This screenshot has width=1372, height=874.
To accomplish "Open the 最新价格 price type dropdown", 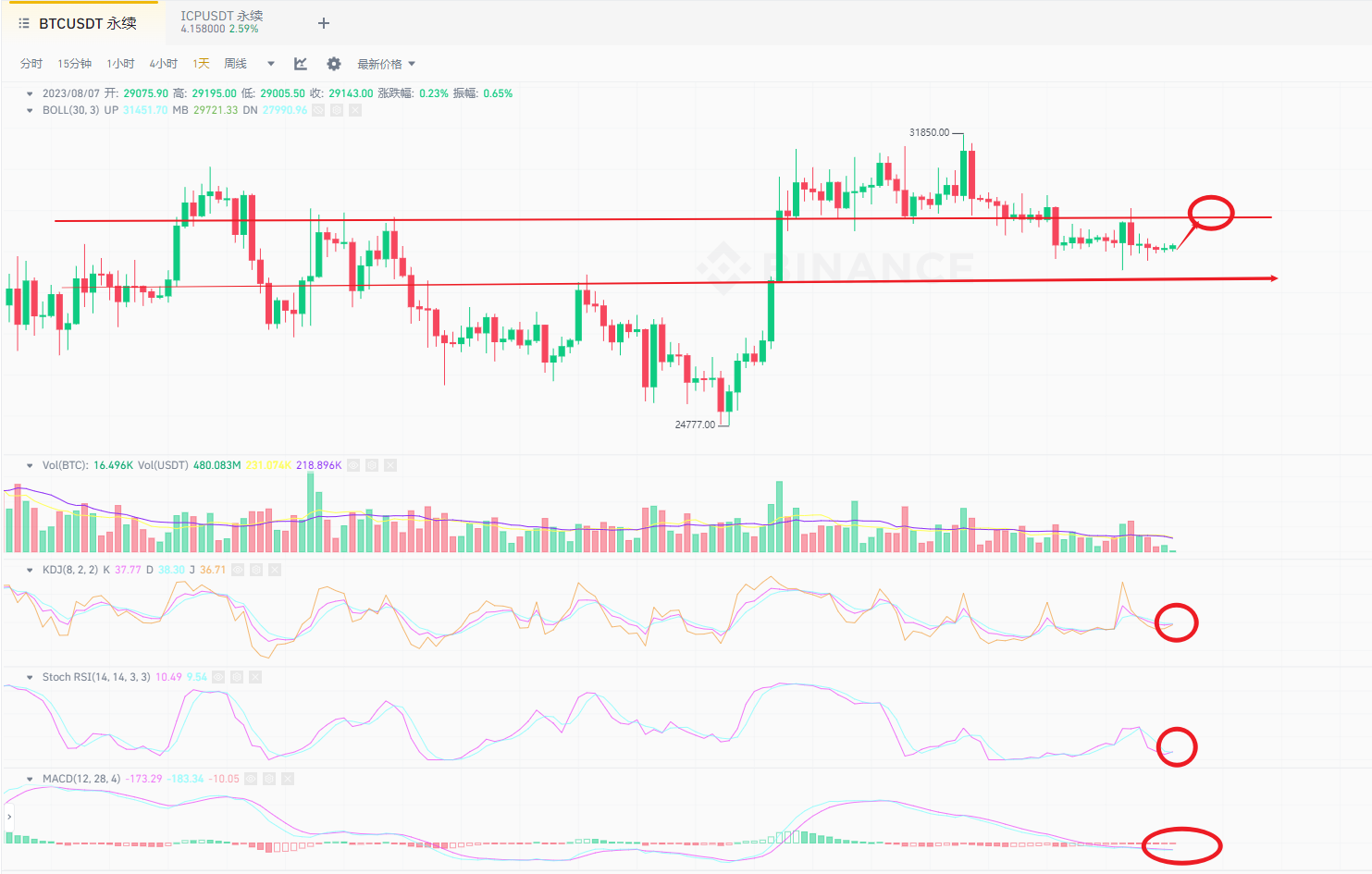I will [x=386, y=64].
